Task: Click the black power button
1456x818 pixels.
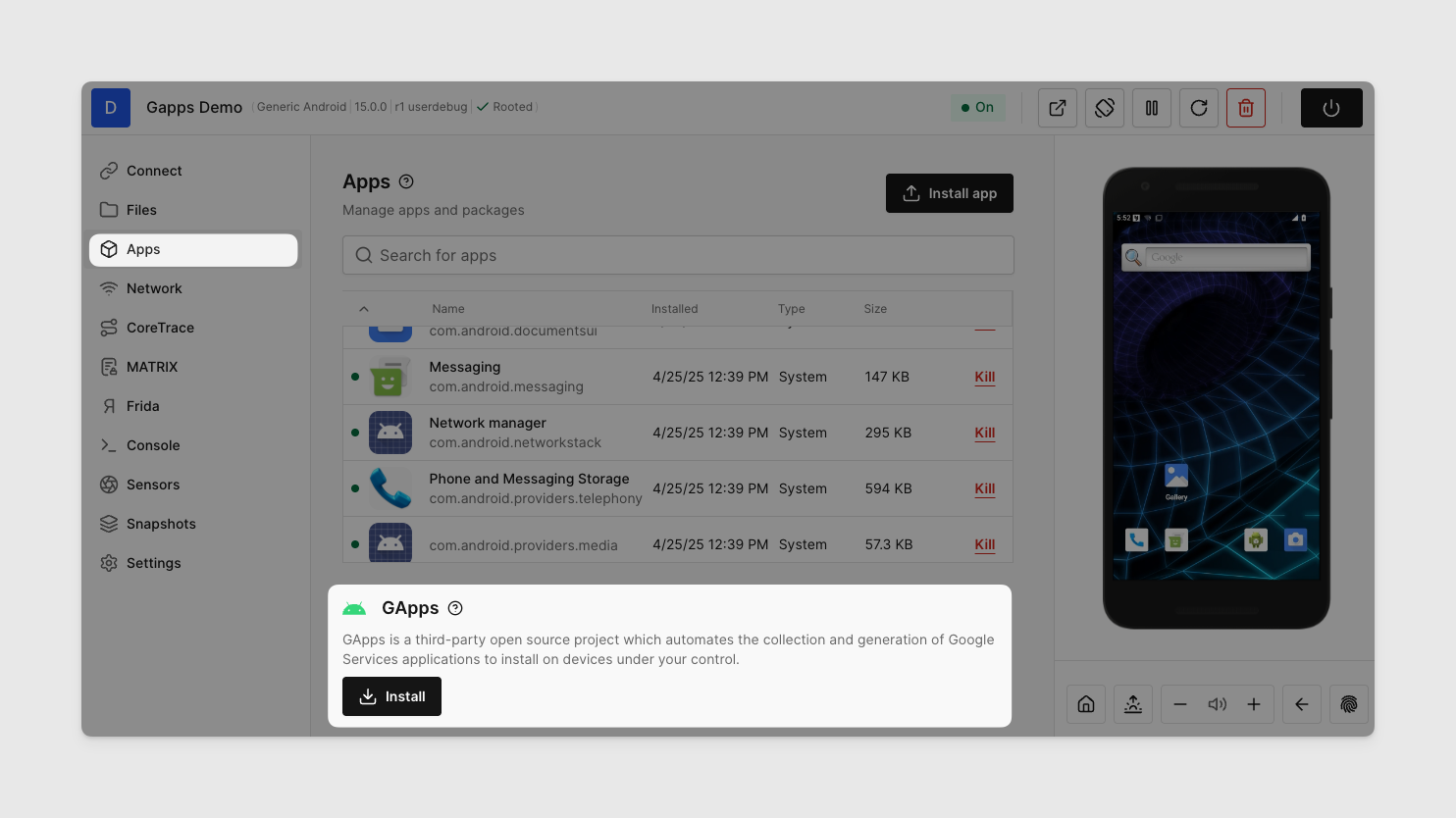Action: [1331, 108]
